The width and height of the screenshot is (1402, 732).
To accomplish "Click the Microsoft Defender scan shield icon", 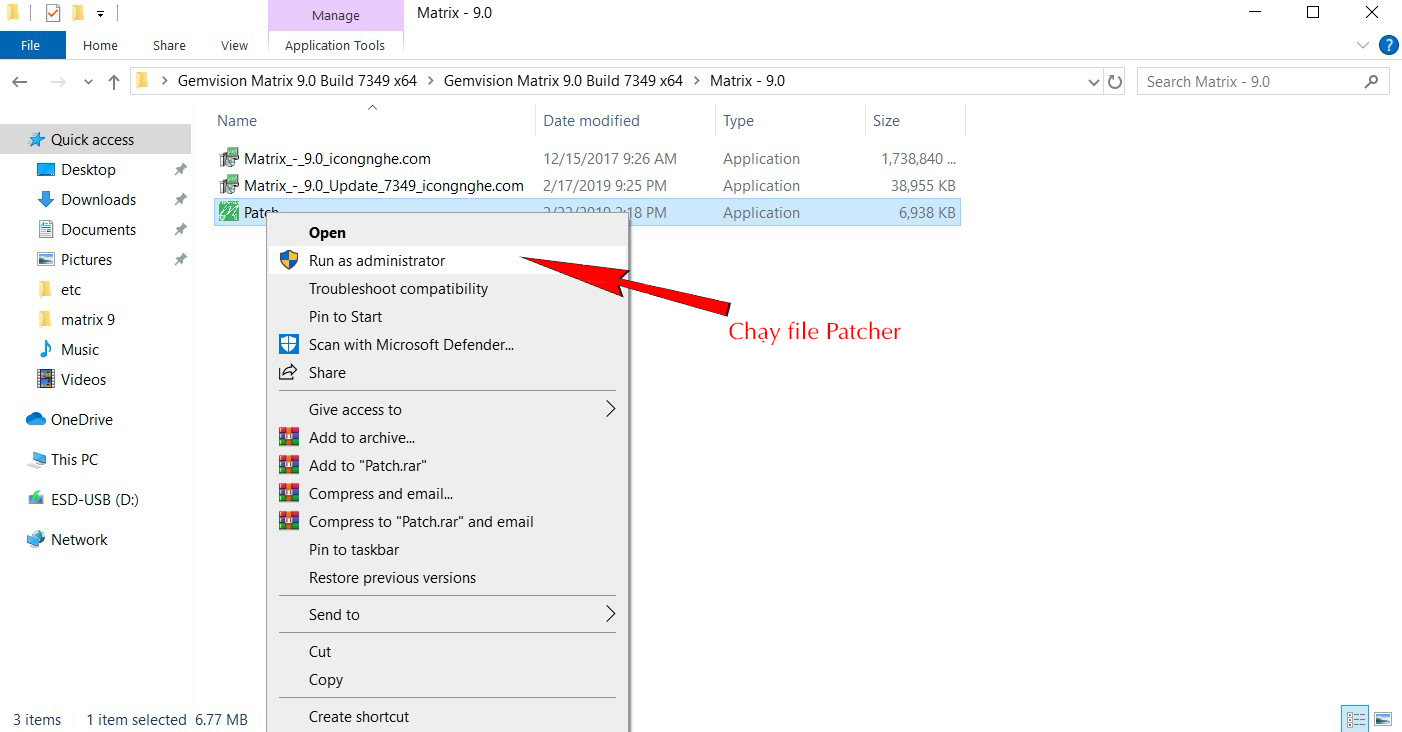I will 289,344.
